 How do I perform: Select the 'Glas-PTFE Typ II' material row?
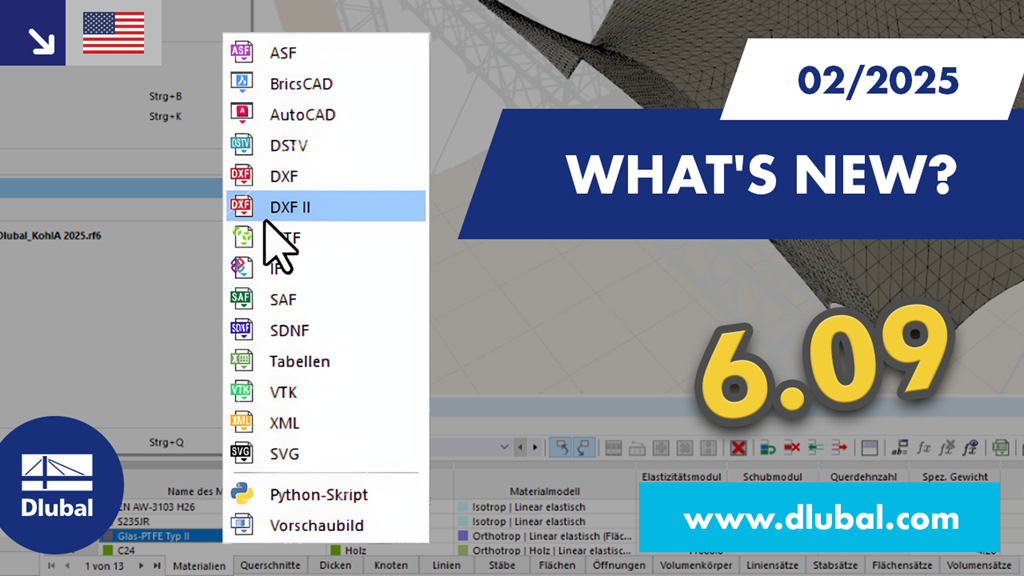click(161, 536)
